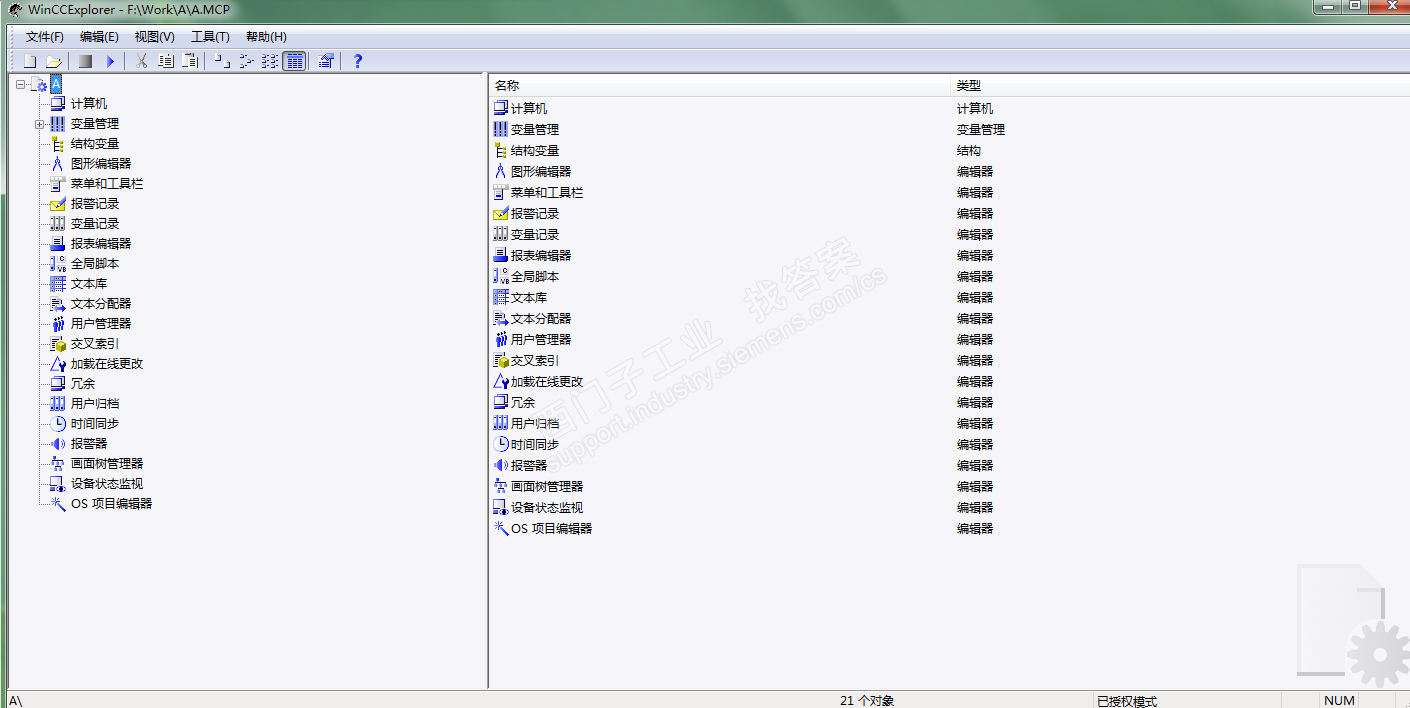This screenshot has width=1410, height=708.
Task: Open the Properties toolbar icon
Action: pos(326,61)
